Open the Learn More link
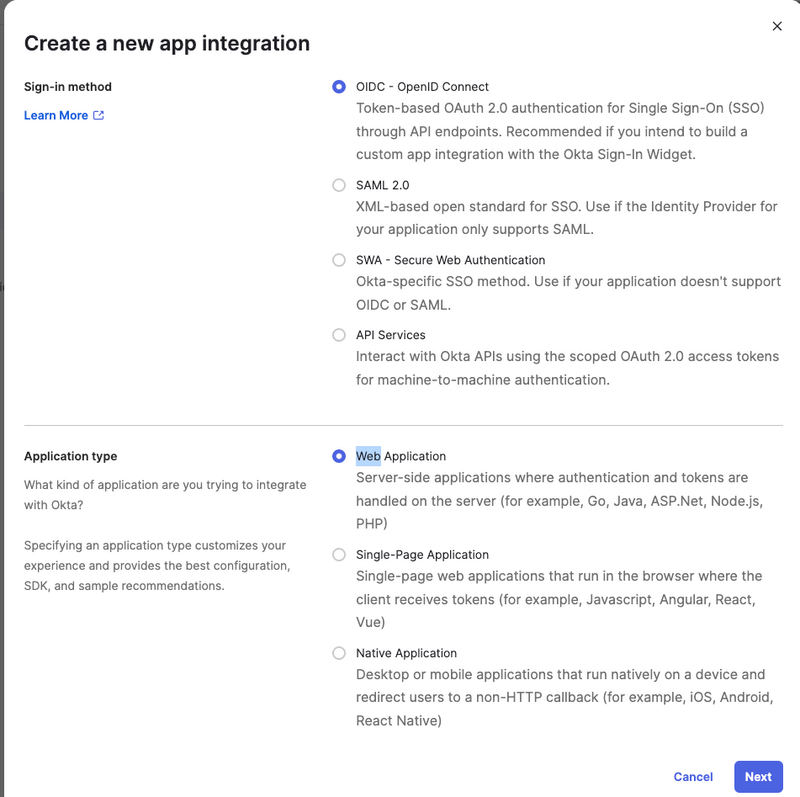Viewport: 800px width, 797px height. tap(56, 115)
